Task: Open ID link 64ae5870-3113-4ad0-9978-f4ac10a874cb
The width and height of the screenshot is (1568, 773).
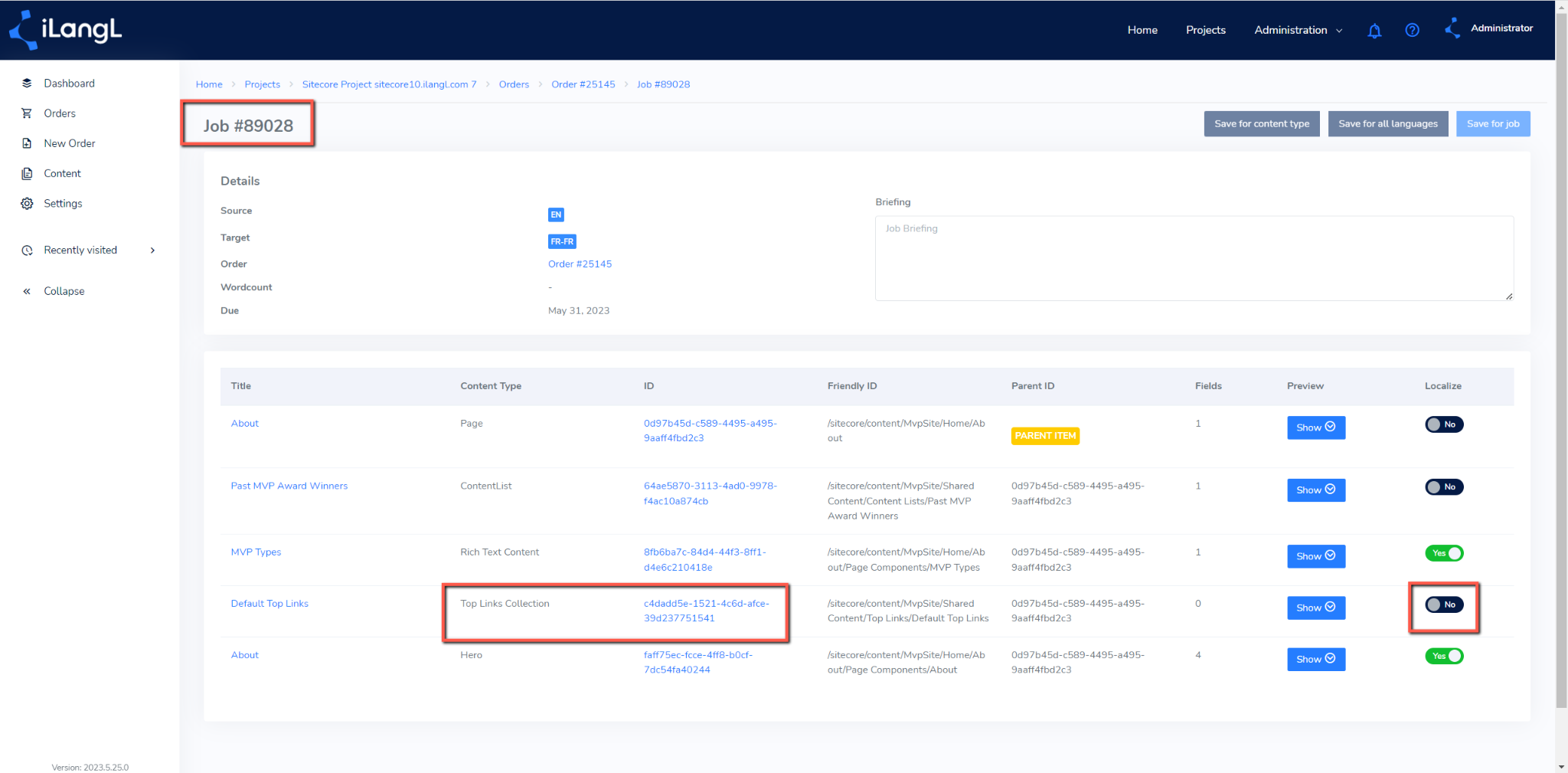Action: 710,493
